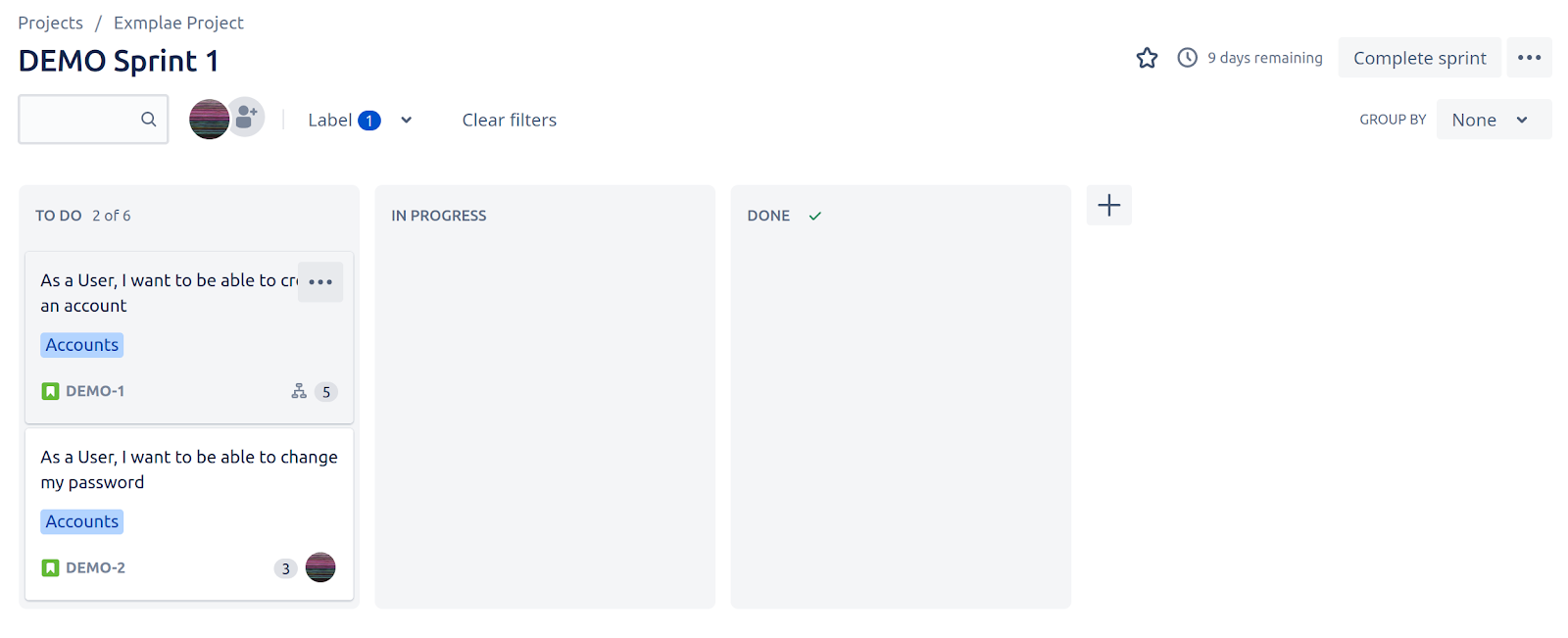Add a new column with plus icon
The height and width of the screenshot is (638, 1568).
1108,205
